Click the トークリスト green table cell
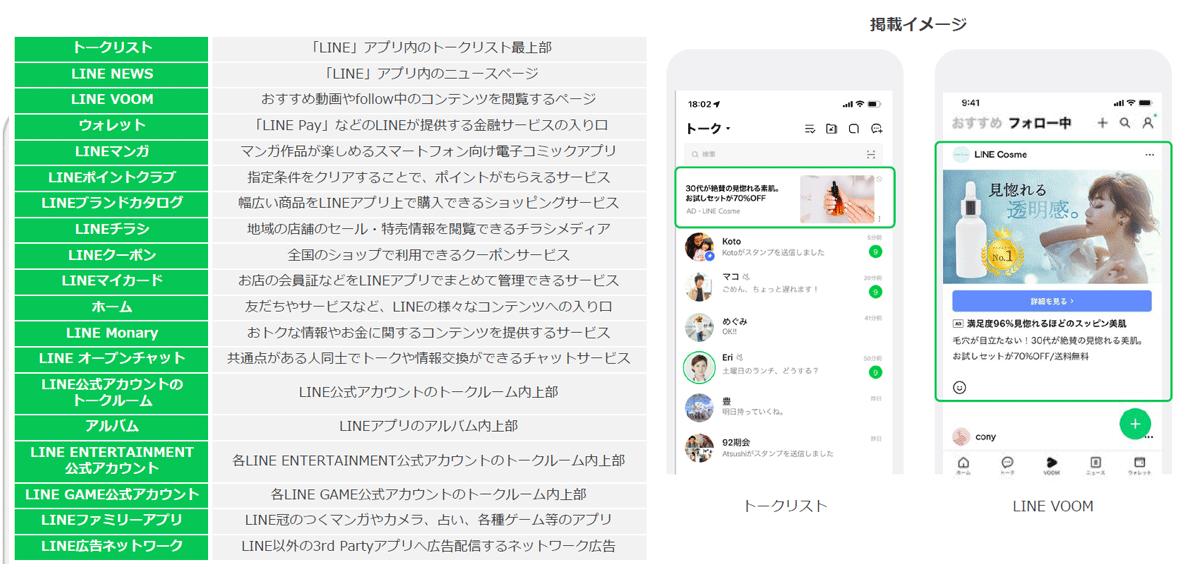The image size is (1200, 564). 112,48
